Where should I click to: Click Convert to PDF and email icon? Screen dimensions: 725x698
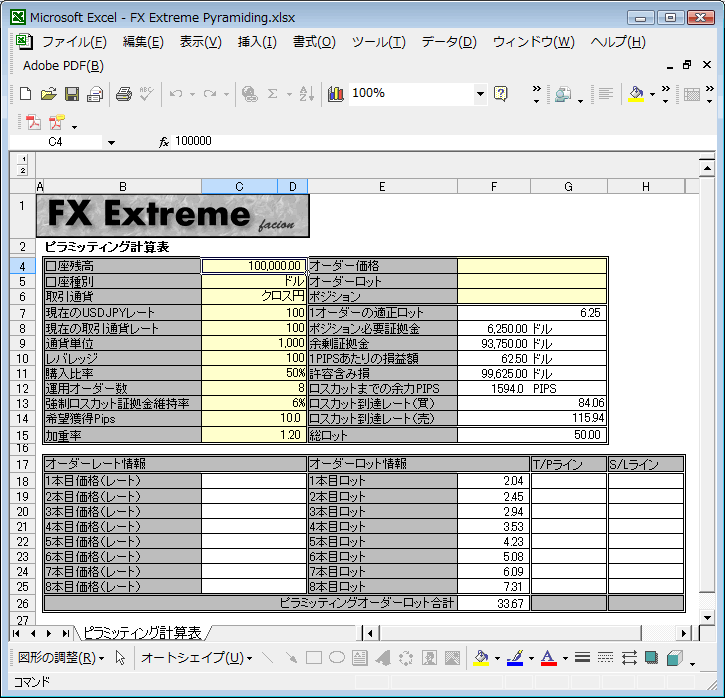point(57,123)
